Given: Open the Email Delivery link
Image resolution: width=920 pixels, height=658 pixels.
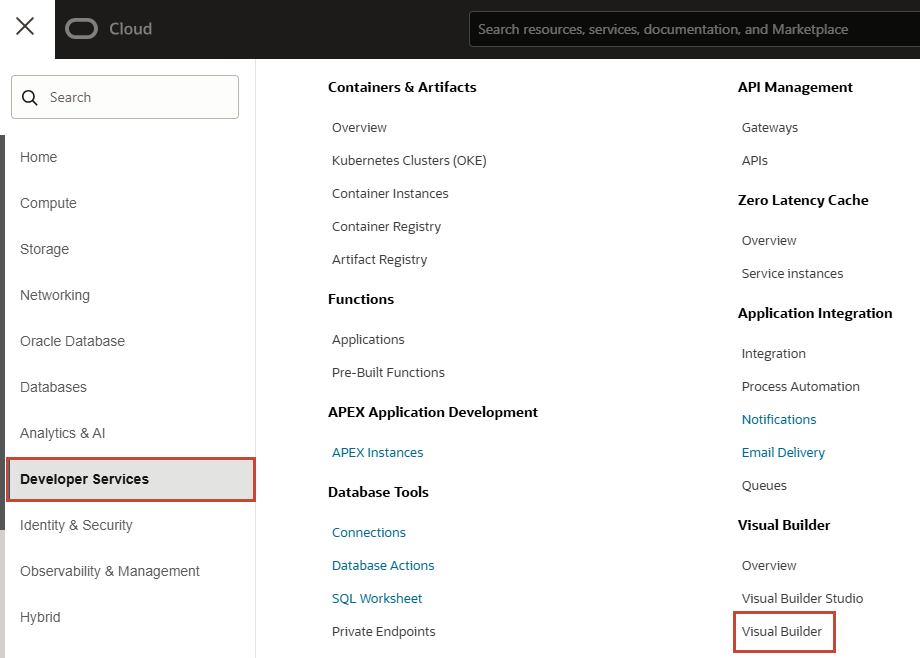Looking at the screenshot, I should click(783, 452).
